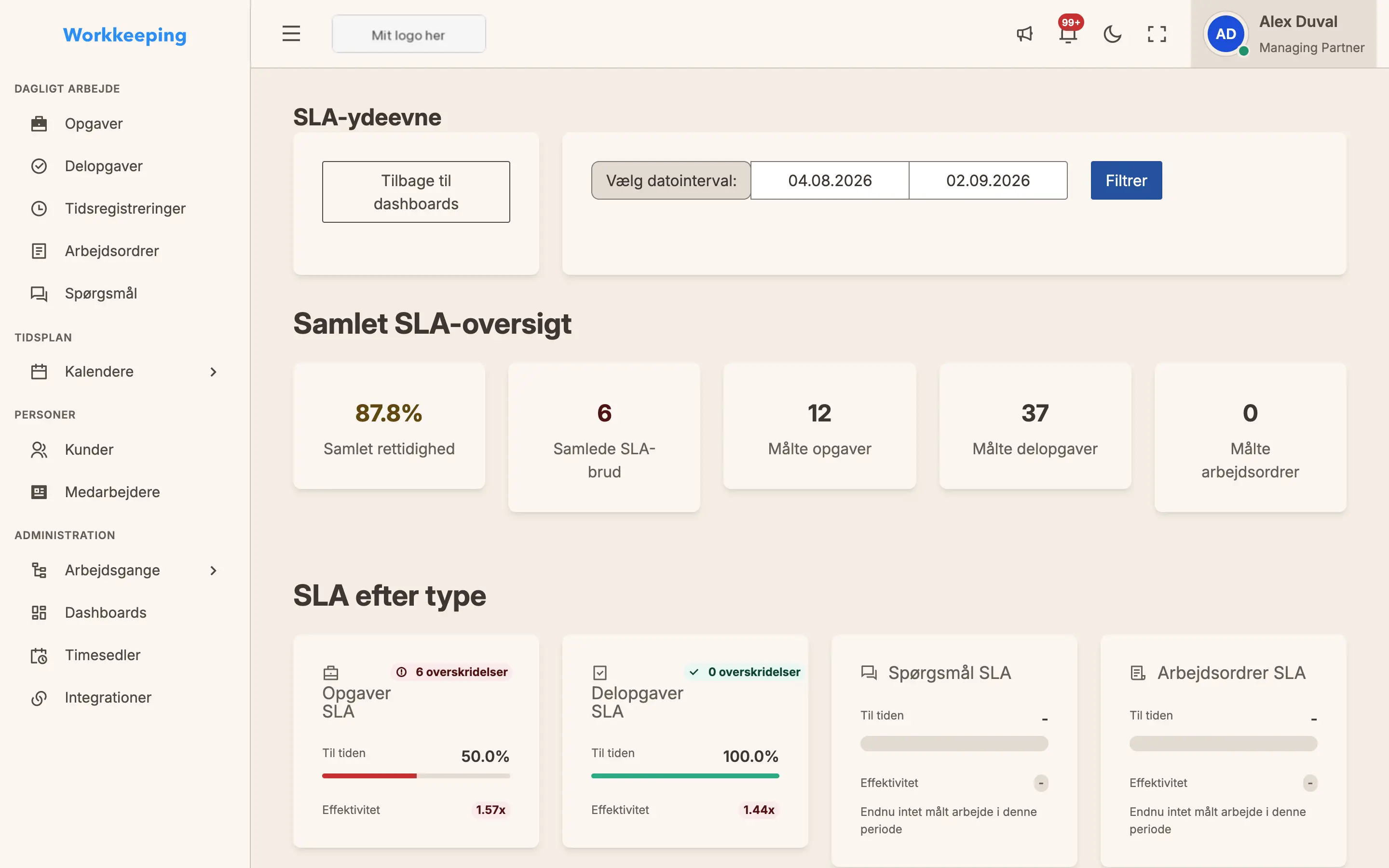Open the Alex Duval profile menu
The width and height of the screenshot is (1389, 868).
1283,34
